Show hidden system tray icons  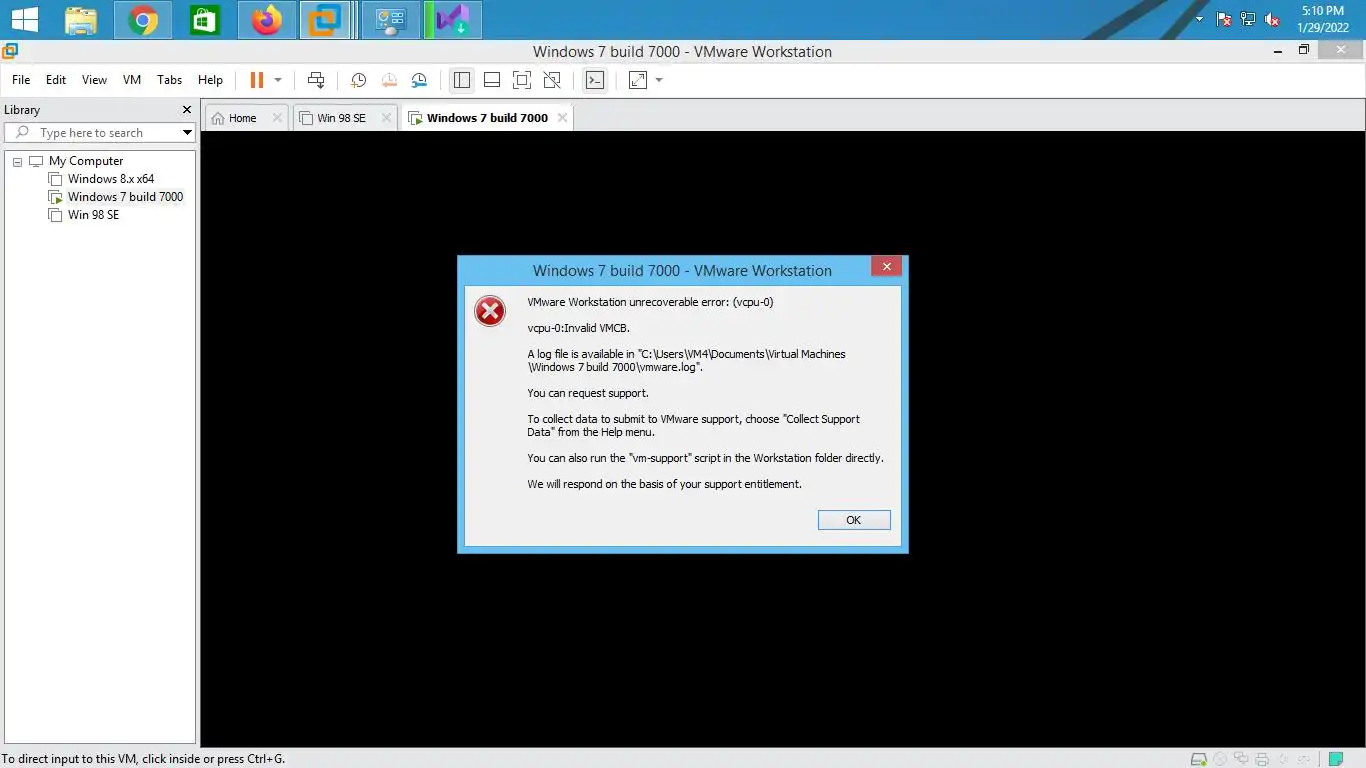pyautogui.click(x=1199, y=19)
